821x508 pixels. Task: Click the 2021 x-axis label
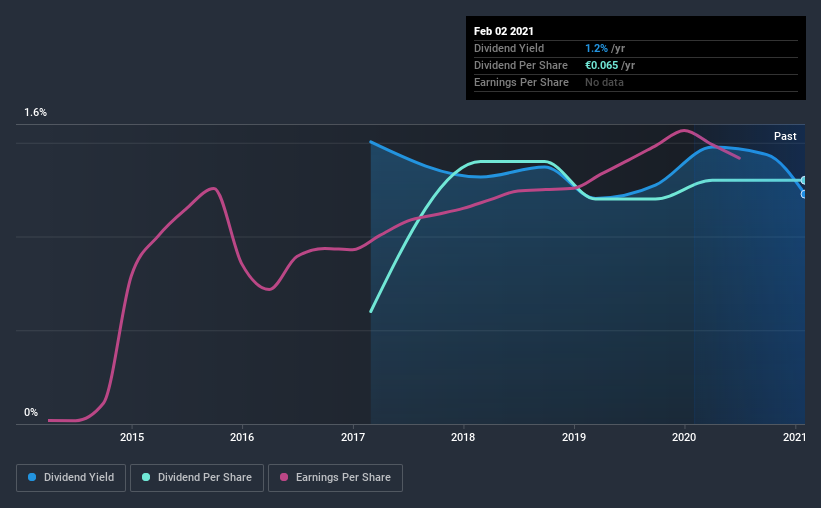pyautogui.click(x=794, y=437)
